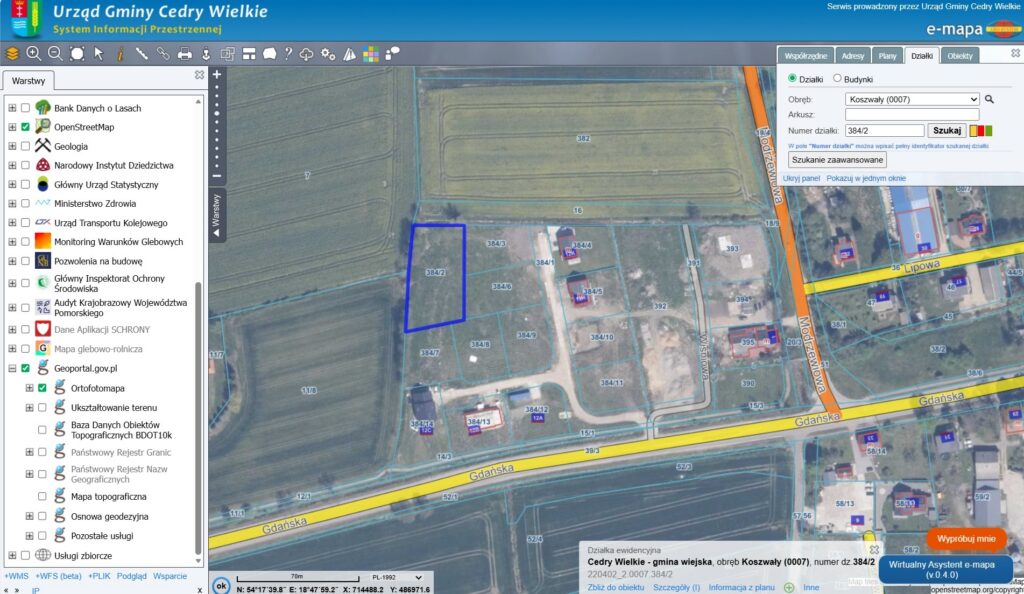The image size is (1024, 594).
Task: Check the Mapa topograficzna layer checkbox
Action: [x=42, y=497]
